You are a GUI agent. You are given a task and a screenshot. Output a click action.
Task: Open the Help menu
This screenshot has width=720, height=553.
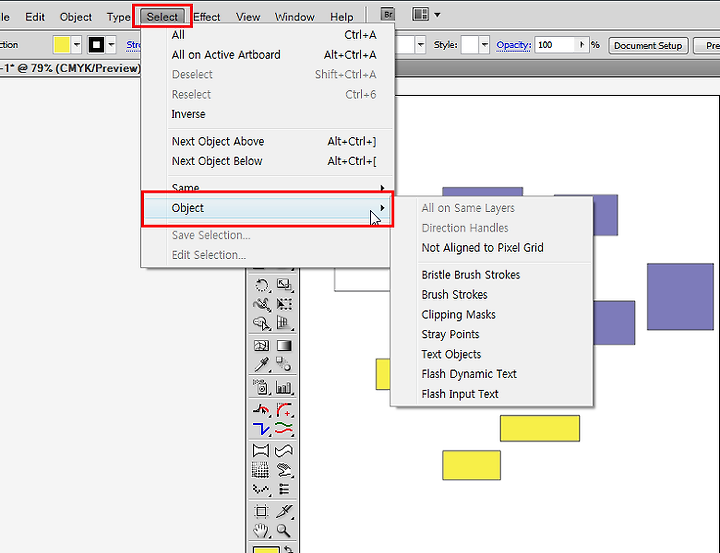tap(342, 17)
